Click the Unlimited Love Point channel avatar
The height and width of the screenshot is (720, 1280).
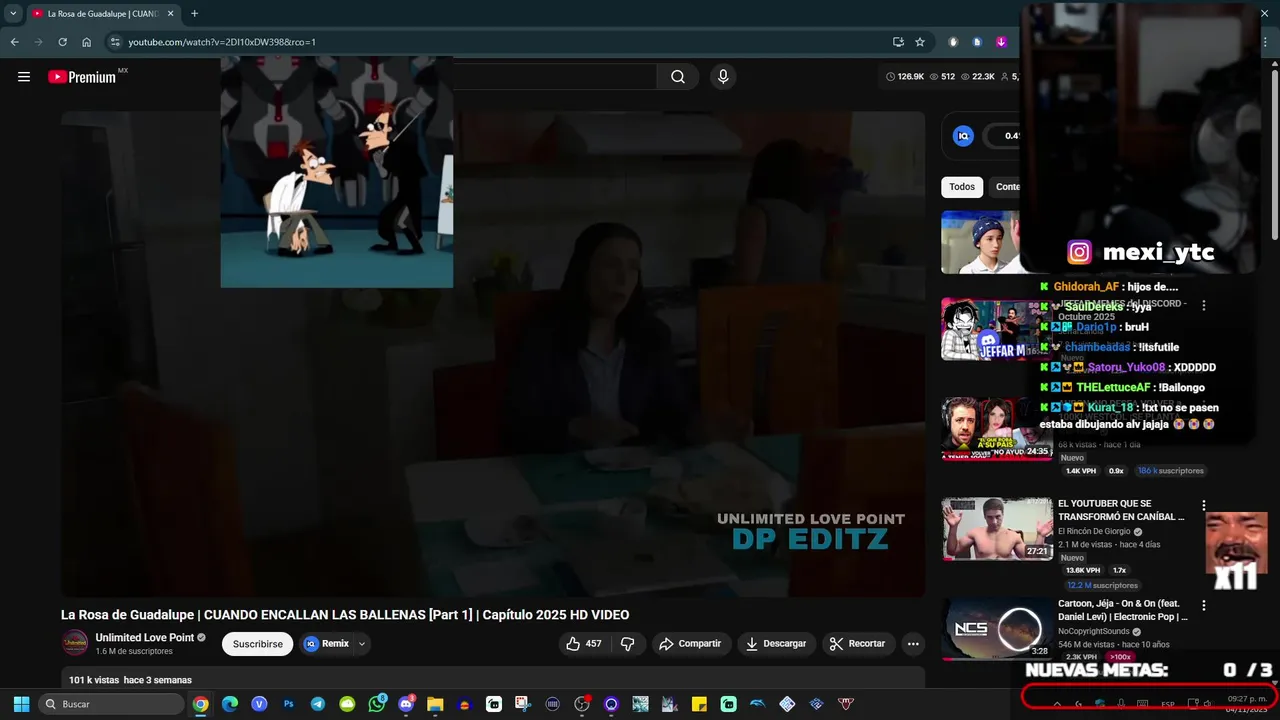pyautogui.click(x=75, y=643)
